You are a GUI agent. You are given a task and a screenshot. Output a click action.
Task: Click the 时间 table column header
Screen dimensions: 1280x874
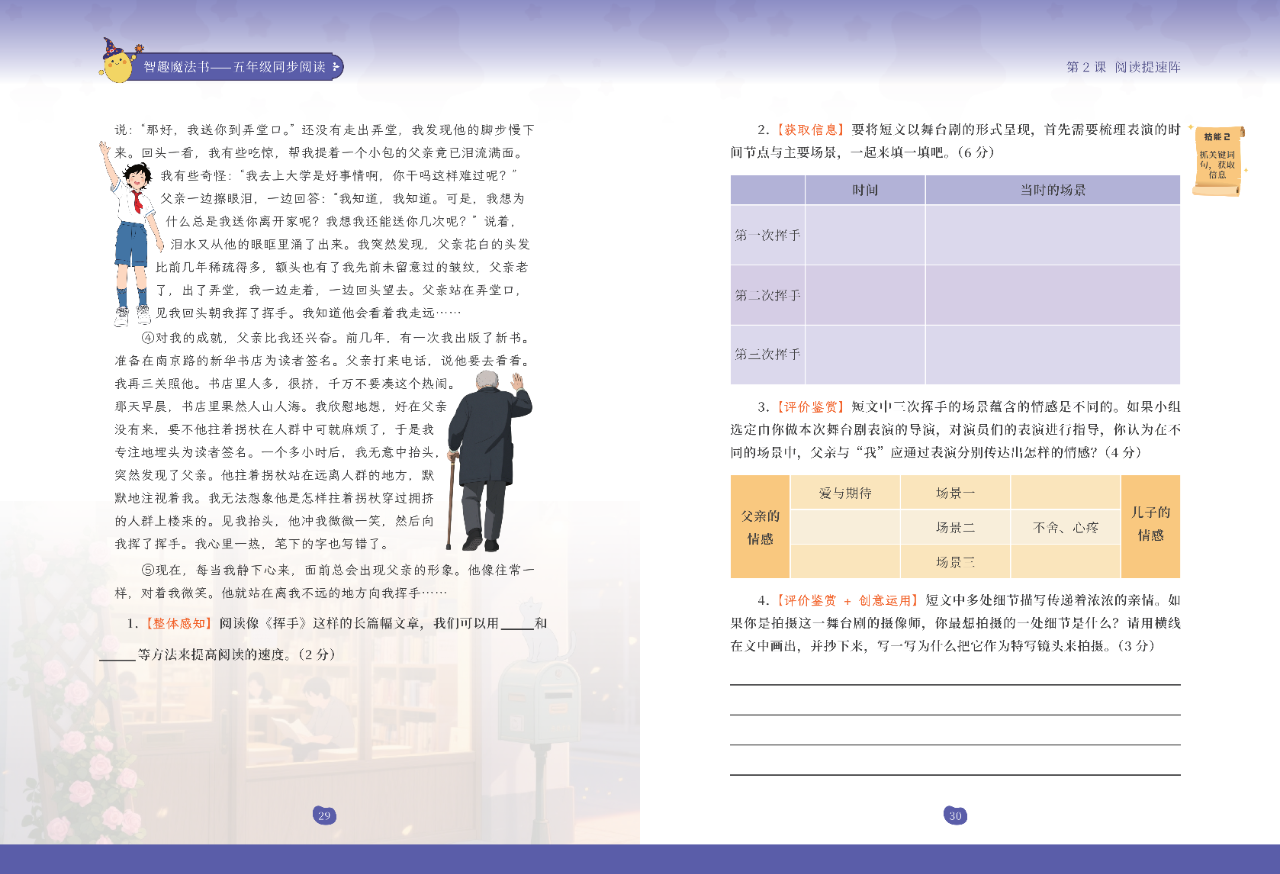(x=865, y=190)
